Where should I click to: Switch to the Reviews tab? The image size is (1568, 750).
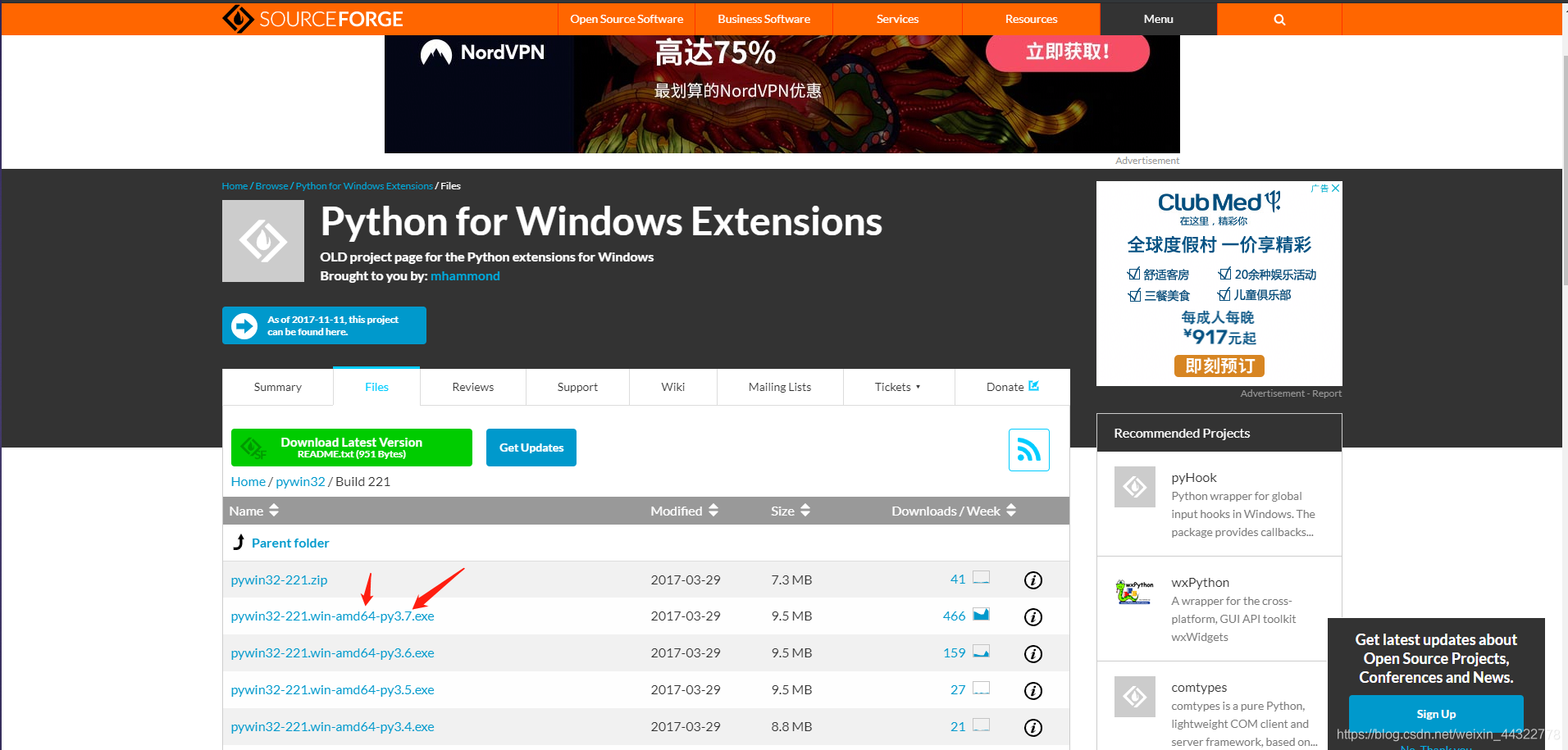pyautogui.click(x=472, y=386)
